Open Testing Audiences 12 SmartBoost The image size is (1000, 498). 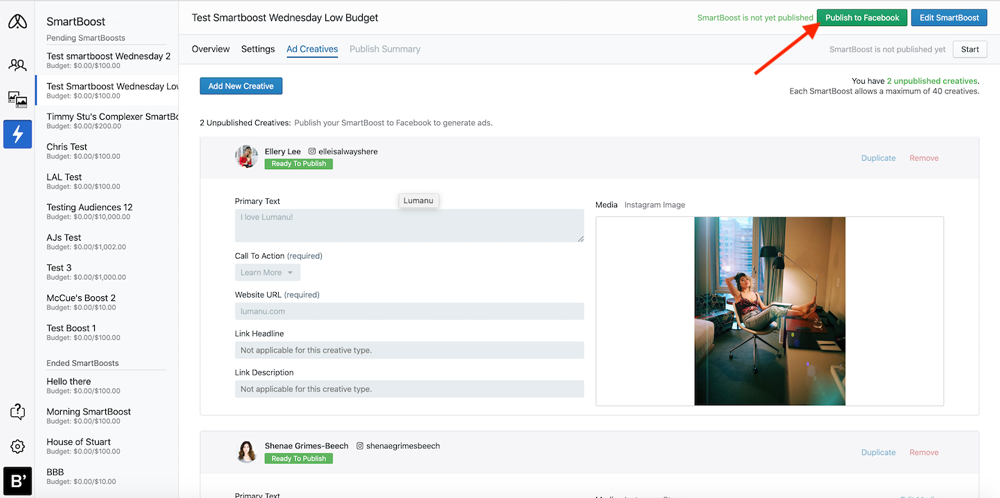[107, 211]
